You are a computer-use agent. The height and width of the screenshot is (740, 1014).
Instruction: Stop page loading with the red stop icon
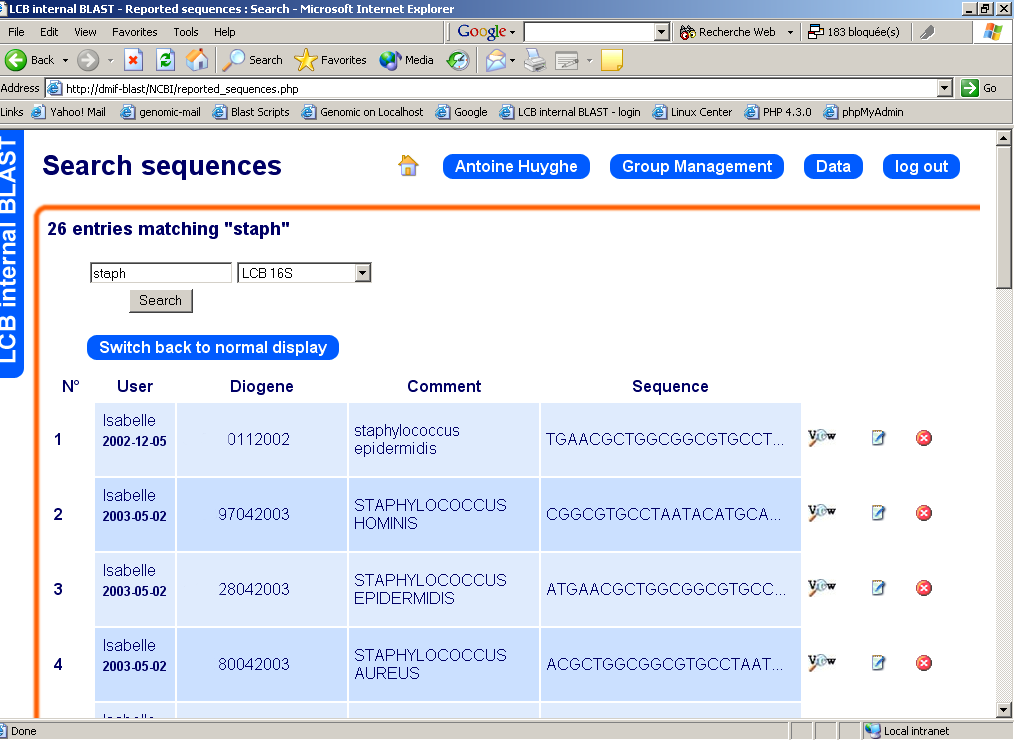[135, 60]
